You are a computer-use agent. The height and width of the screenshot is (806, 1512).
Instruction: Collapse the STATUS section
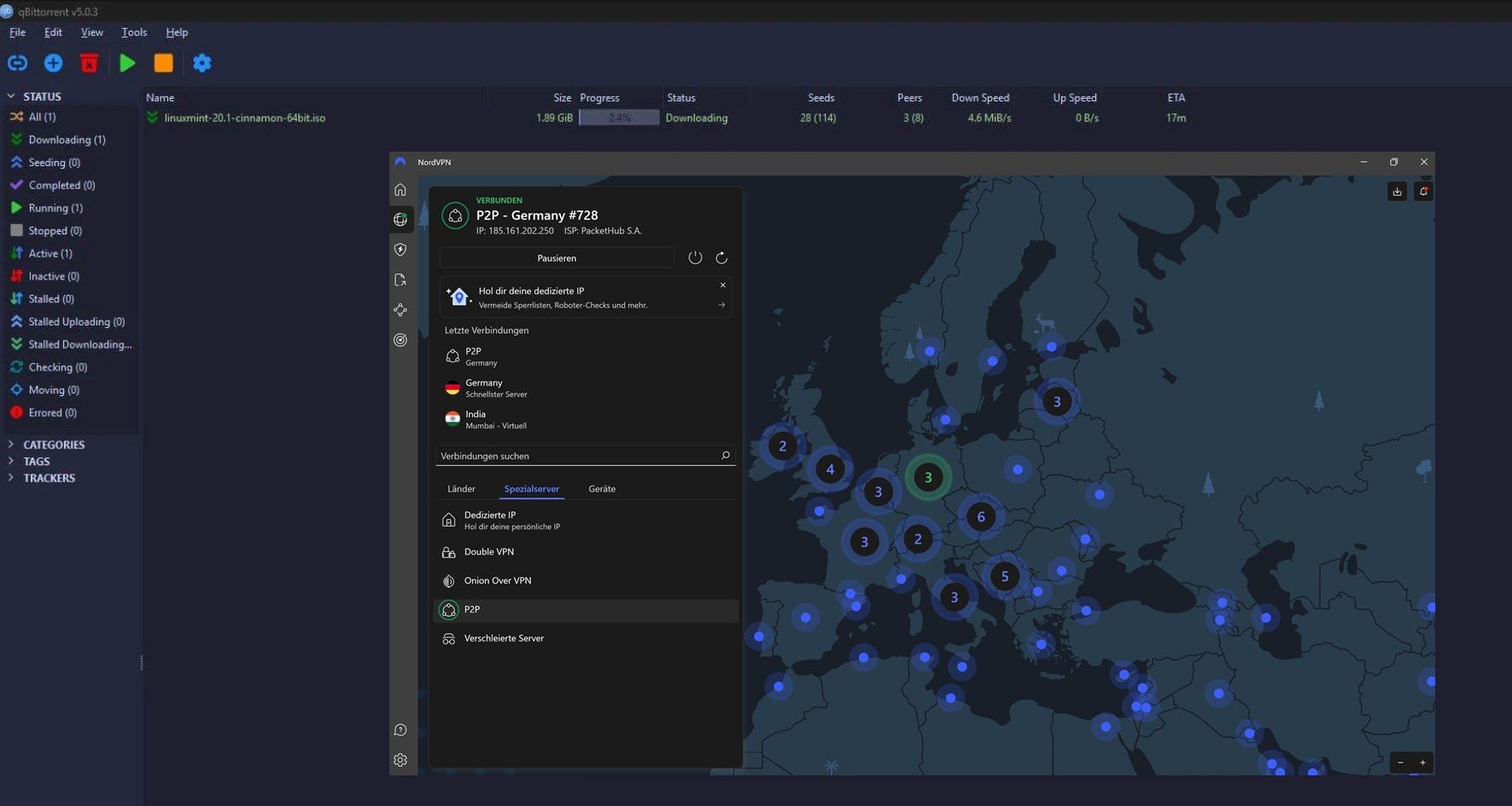(11, 96)
